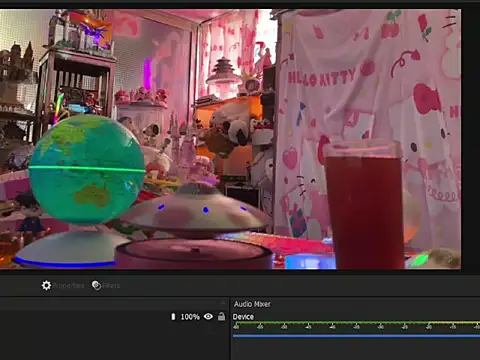480x360 pixels.
Task: Click the UFO levitating toy in preview
Action: point(197,210)
